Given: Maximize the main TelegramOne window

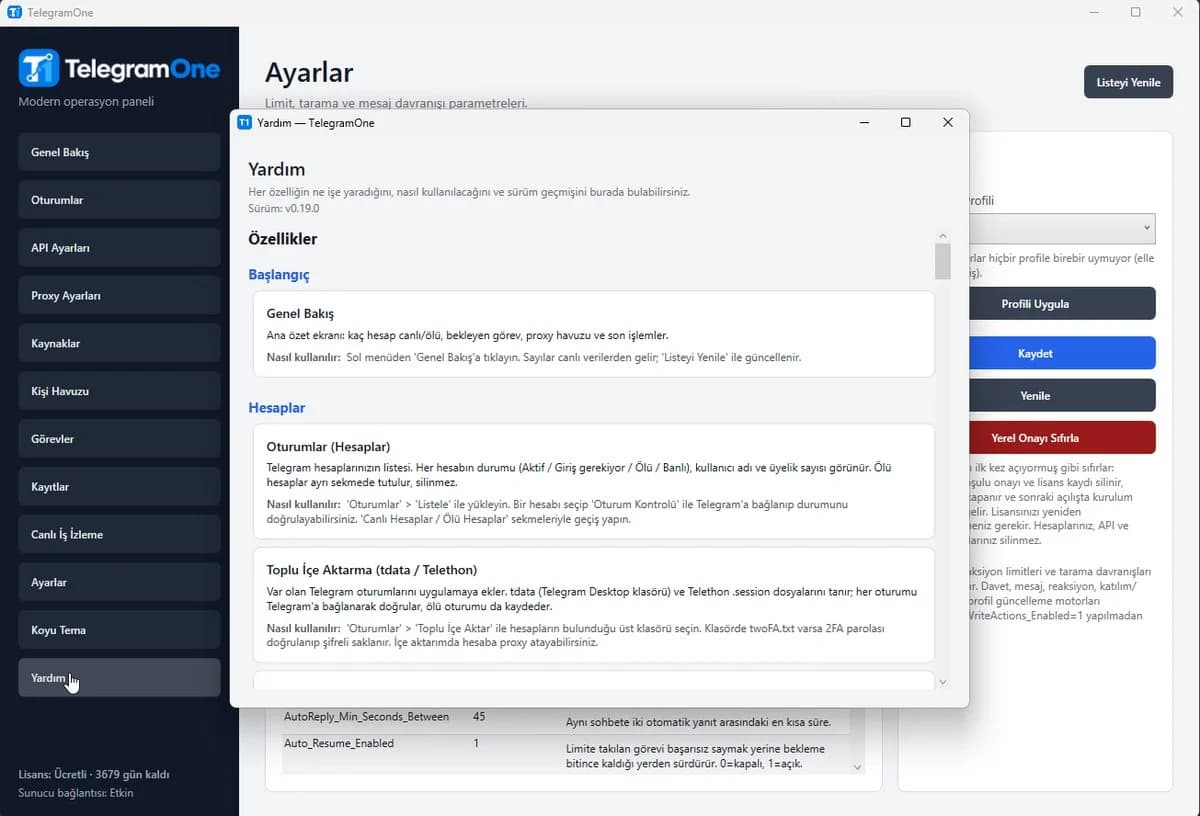Looking at the screenshot, I should pyautogui.click(x=1135, y=12).
